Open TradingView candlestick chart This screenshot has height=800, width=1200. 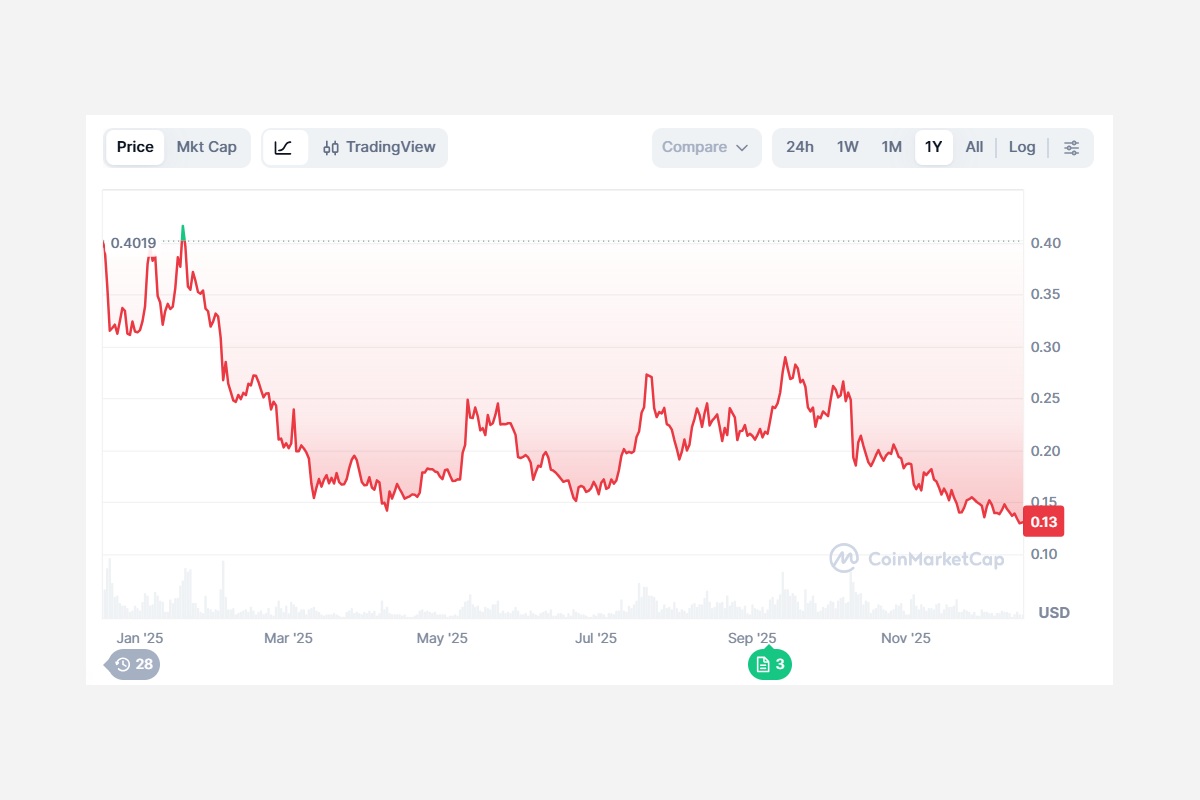(x=379, y=148)
